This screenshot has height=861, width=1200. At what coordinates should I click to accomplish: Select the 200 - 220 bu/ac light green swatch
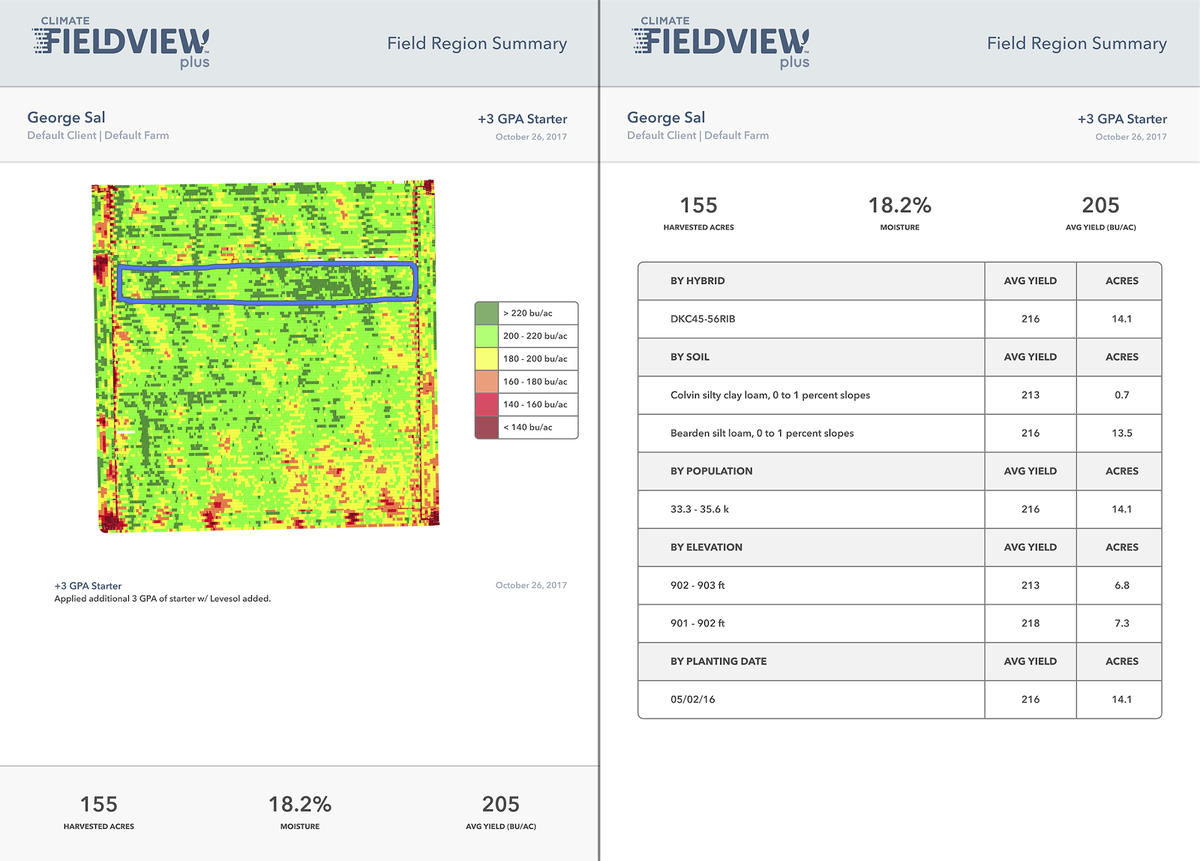[x=487, y=336]
